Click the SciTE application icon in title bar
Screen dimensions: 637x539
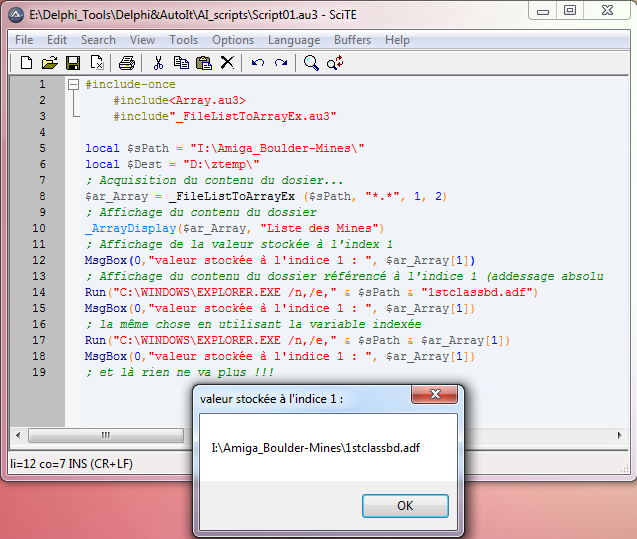(16, 15)
